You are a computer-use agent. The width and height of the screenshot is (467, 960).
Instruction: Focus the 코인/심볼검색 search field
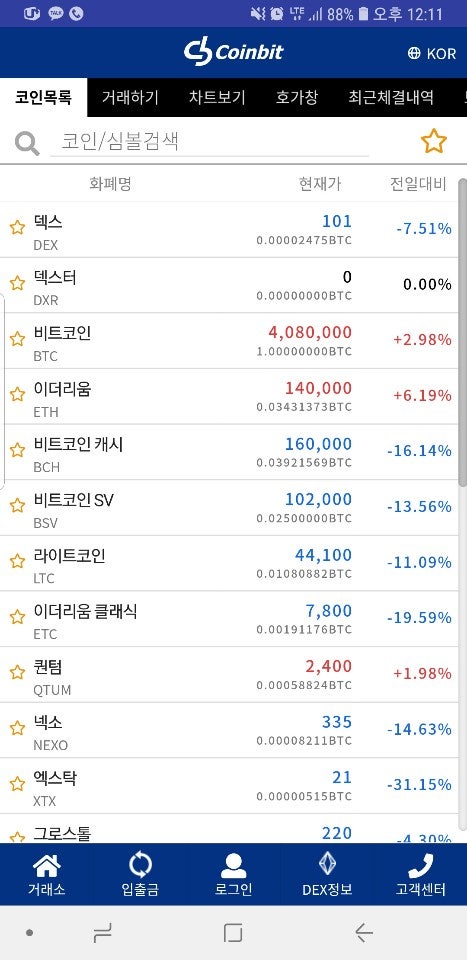click(209, 142)
